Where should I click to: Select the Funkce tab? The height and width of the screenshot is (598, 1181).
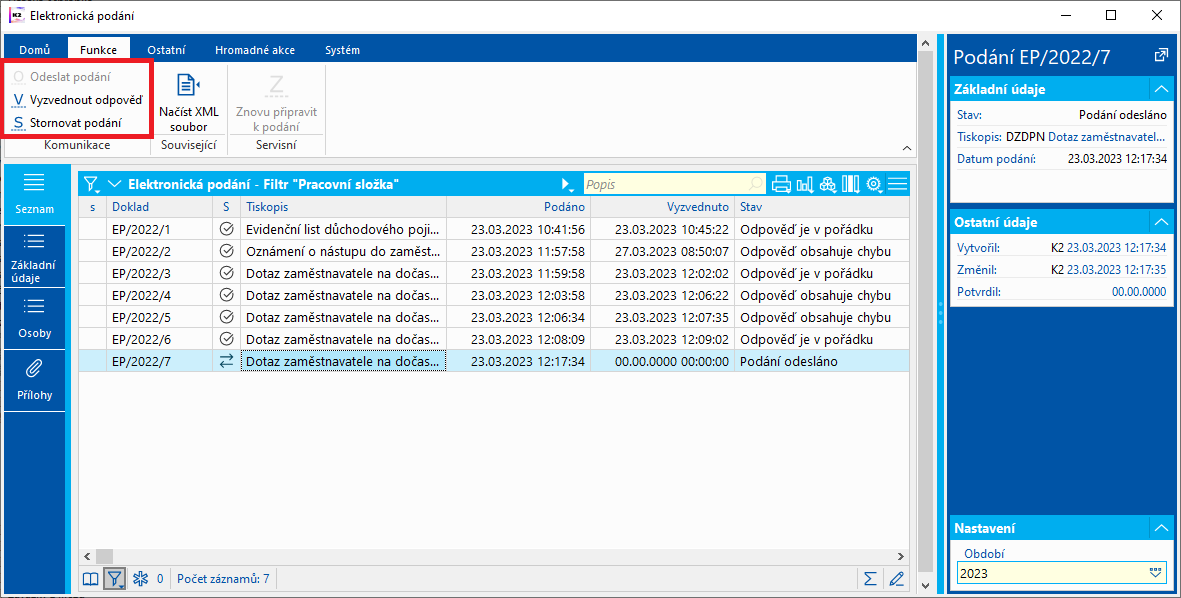point(99,50)
